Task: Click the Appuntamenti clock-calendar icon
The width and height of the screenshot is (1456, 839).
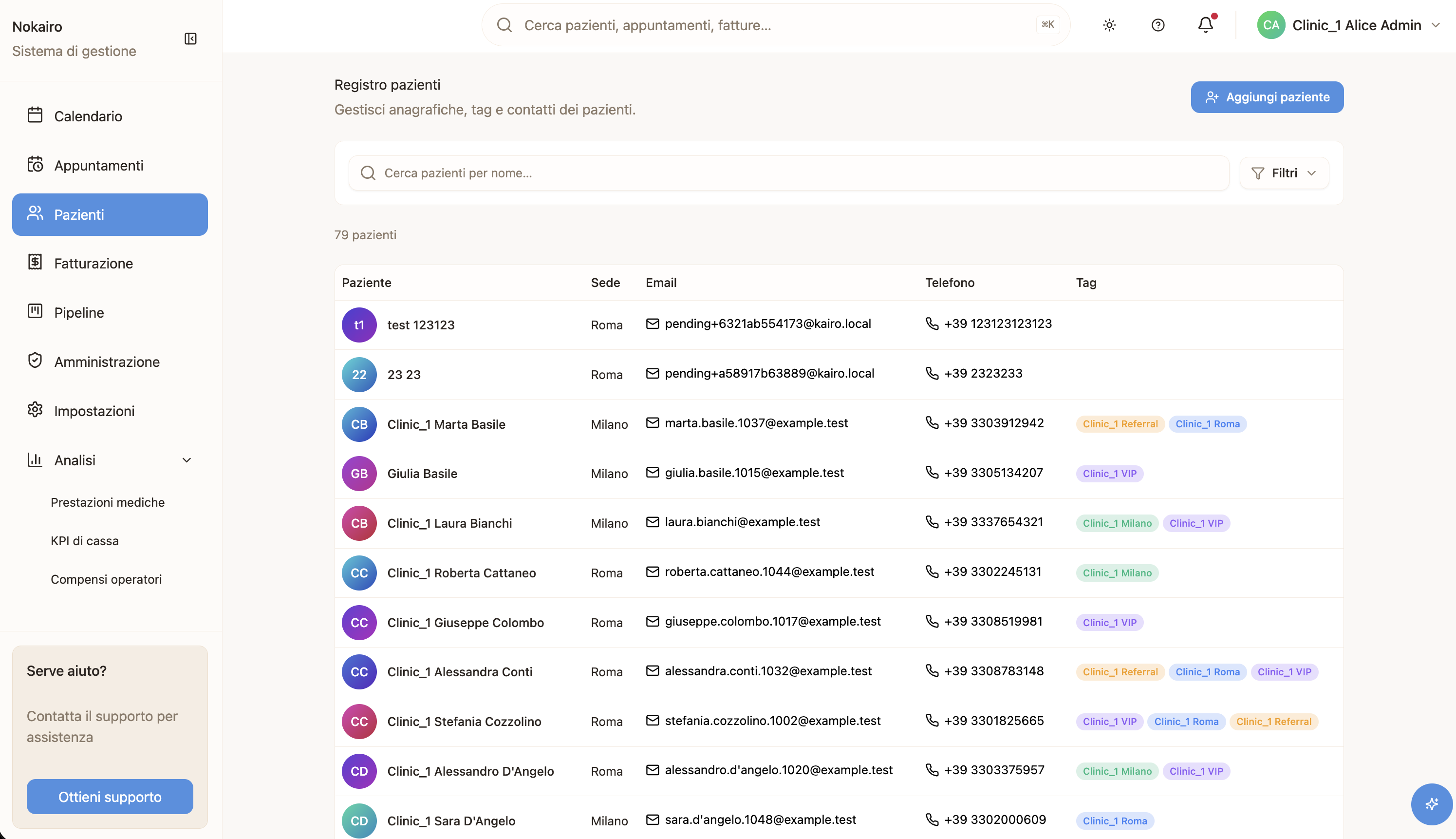Action: pos(35,165)
